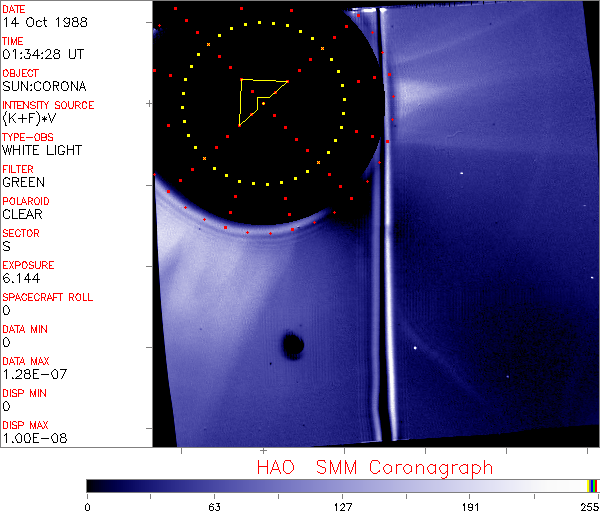Screen dimensions: 600x512
Task: Click the WHITE LIGHT observation type
Action: pos(42,150)
